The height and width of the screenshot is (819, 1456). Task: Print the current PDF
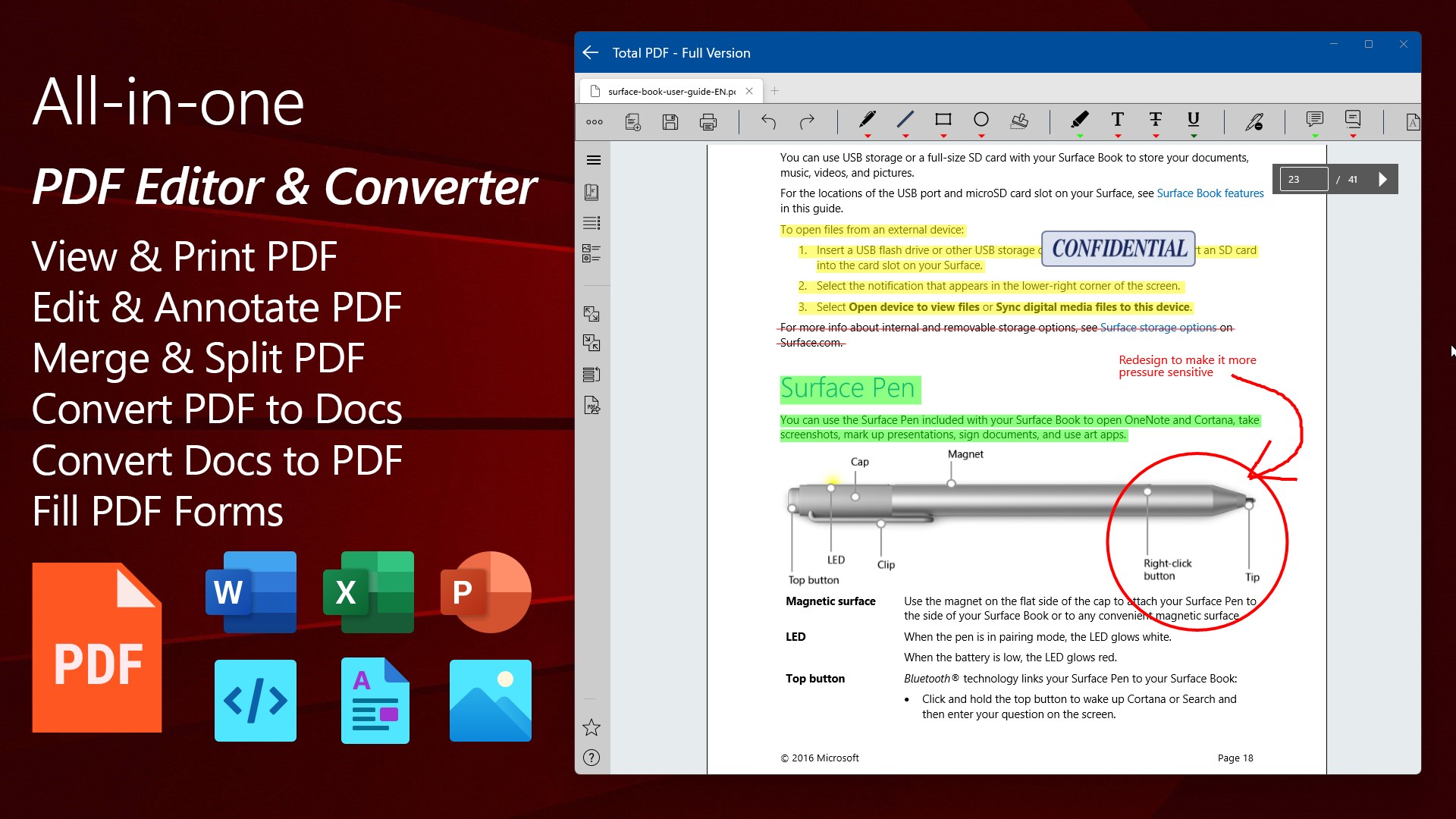pos(708,121)
